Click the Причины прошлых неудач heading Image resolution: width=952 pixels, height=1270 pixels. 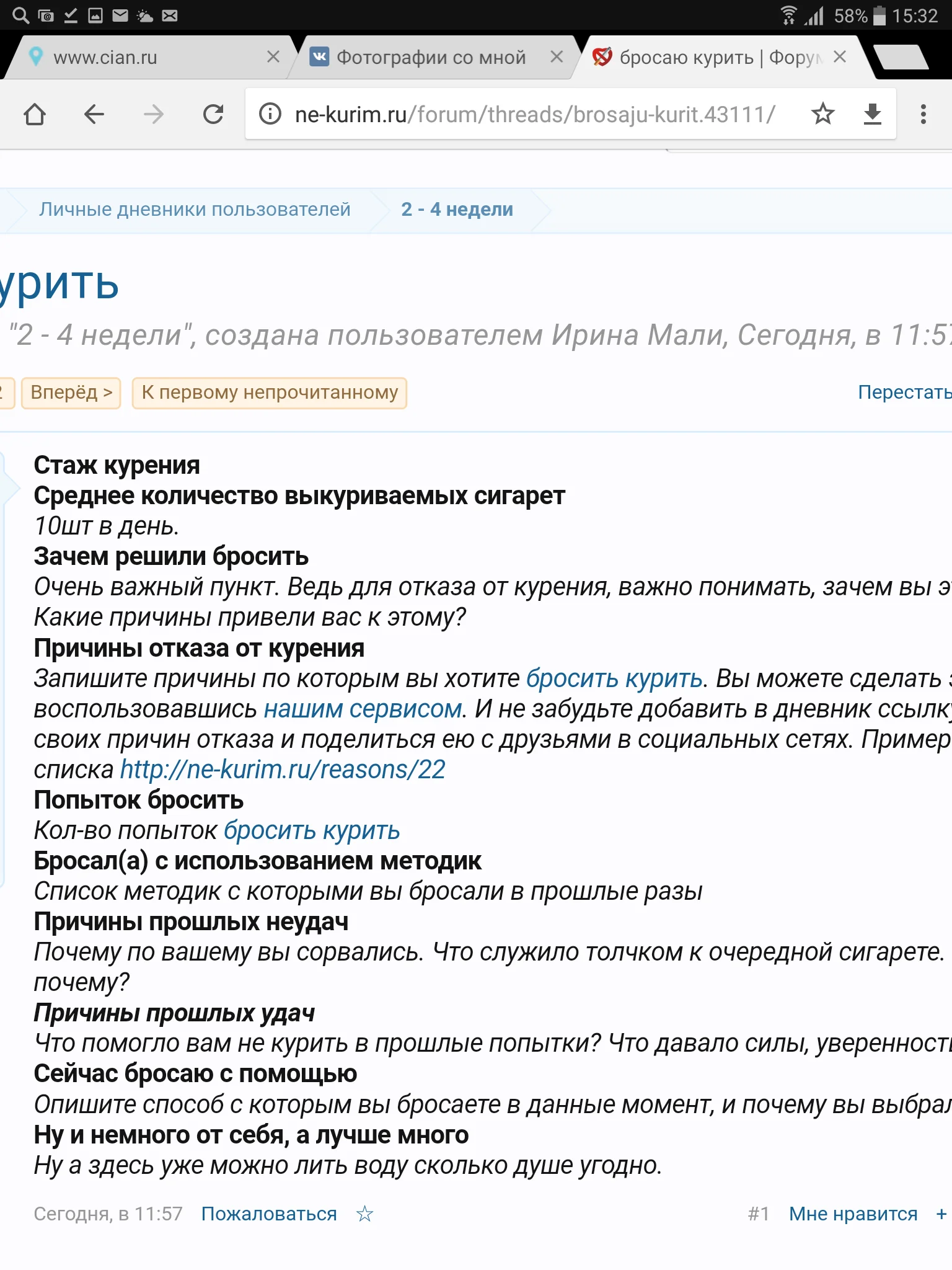click(191, 921)
